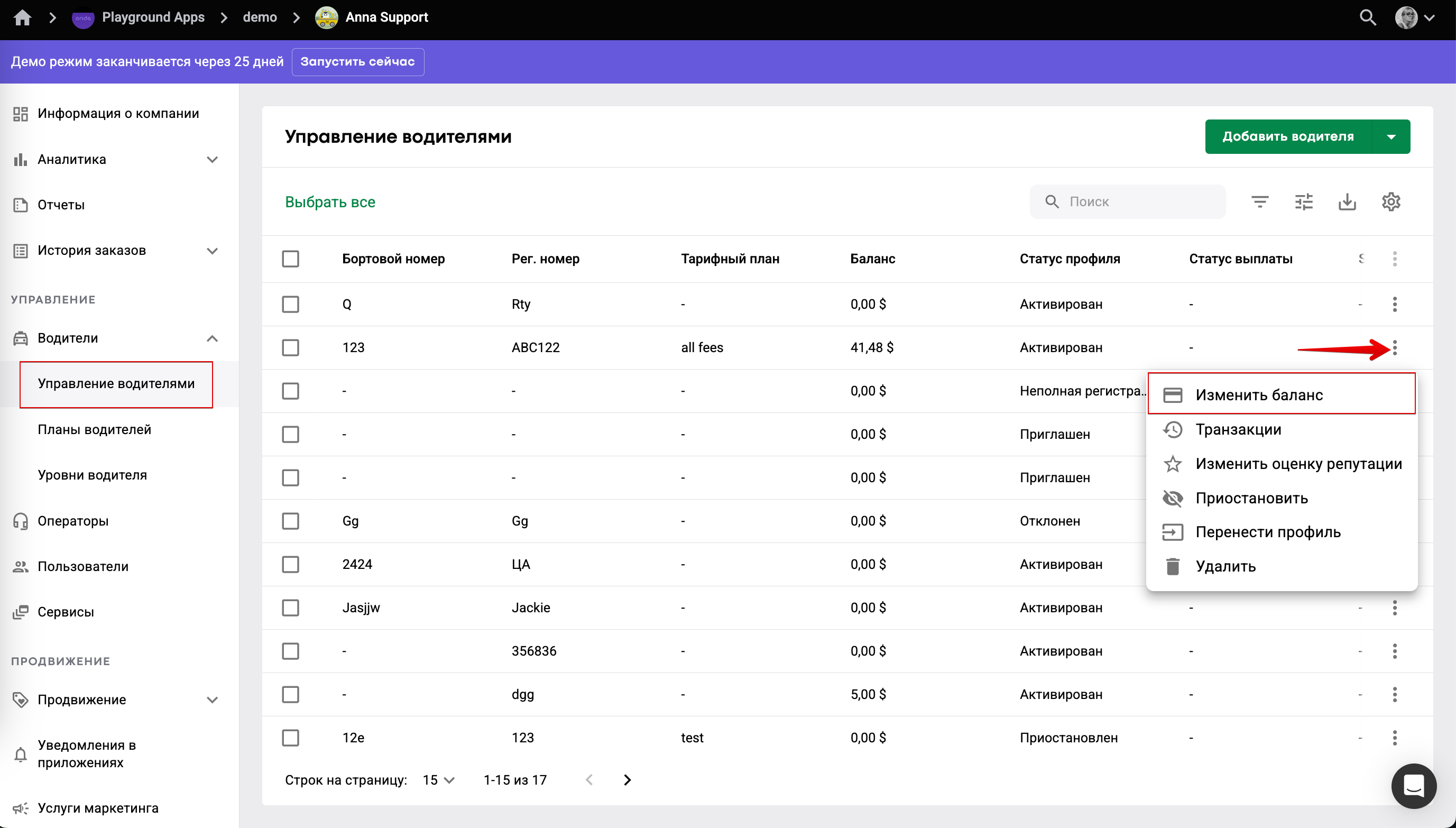Change rows per page dropdown 15

pos(438,780)
